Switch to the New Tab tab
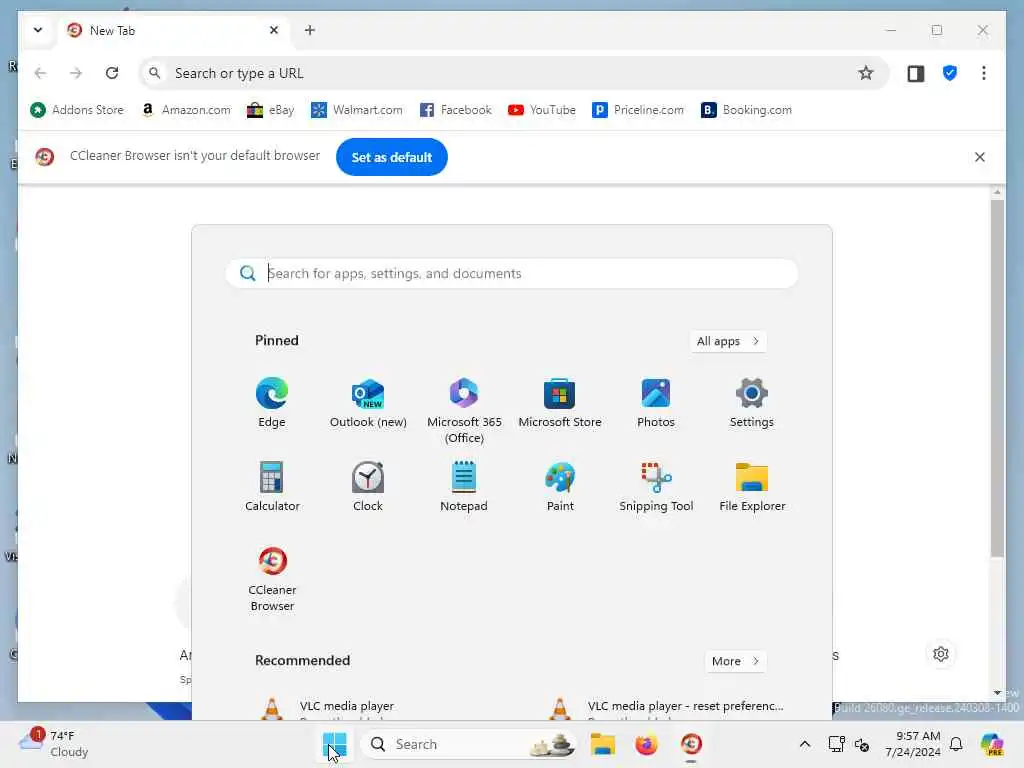 pyautogui.click(x=173, y=31)
